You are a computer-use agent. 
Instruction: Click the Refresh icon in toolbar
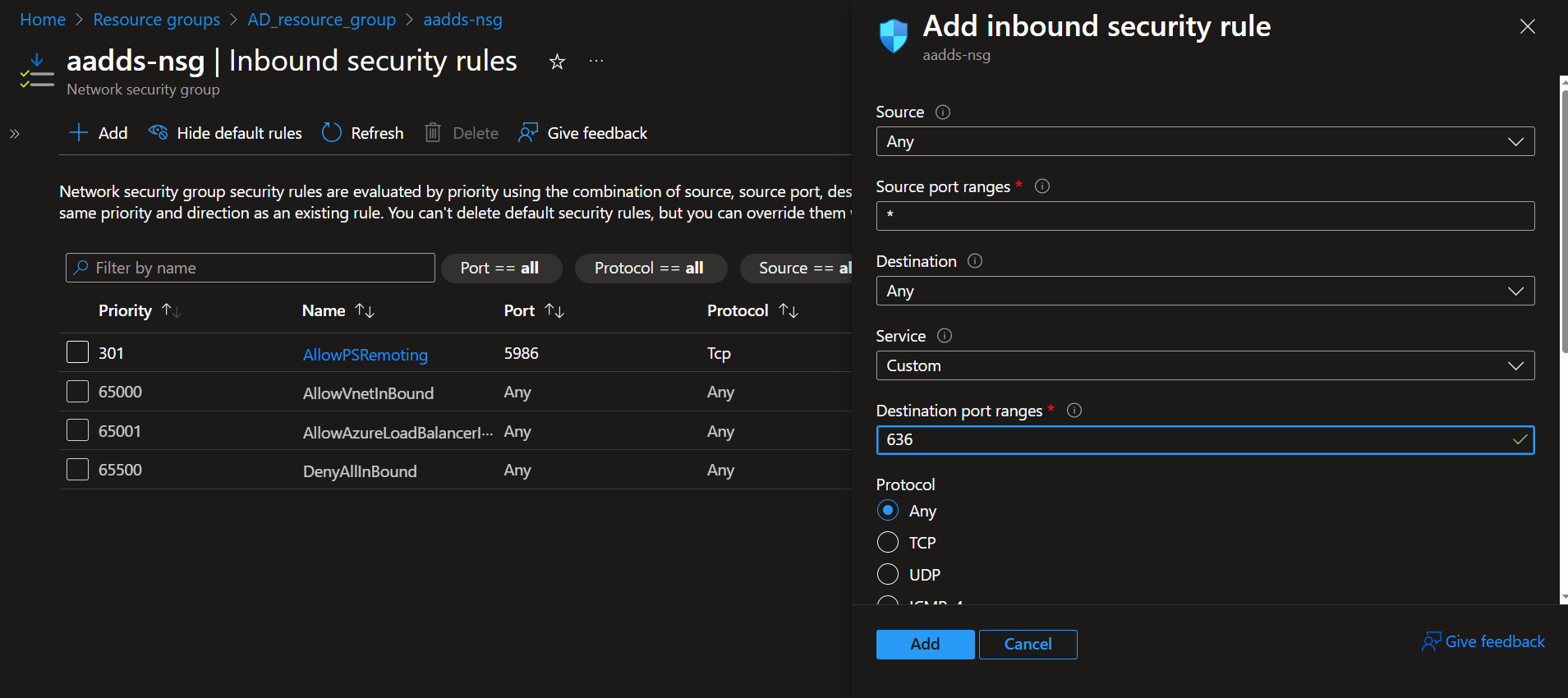click(332, 133)
